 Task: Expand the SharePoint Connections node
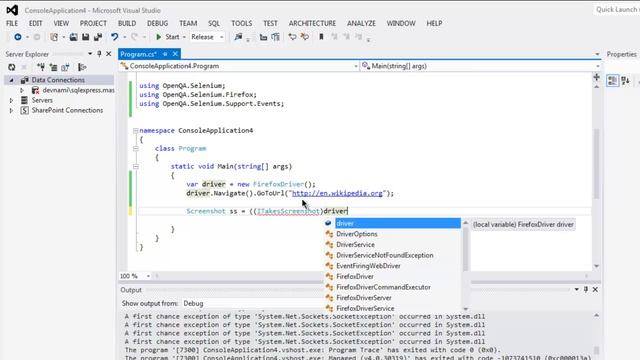point(11,110)
